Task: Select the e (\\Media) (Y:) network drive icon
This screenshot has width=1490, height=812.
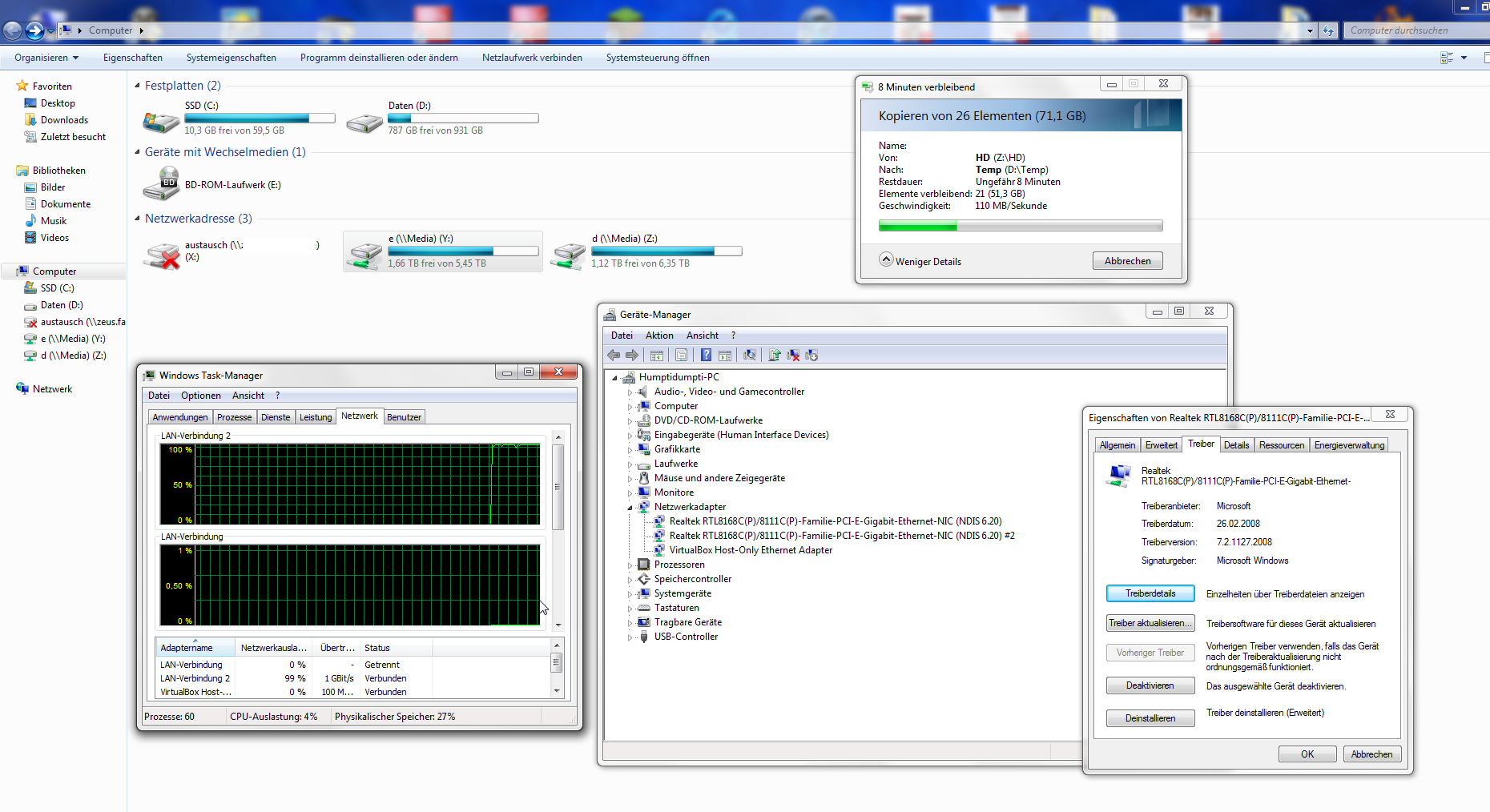Action: 364,255
